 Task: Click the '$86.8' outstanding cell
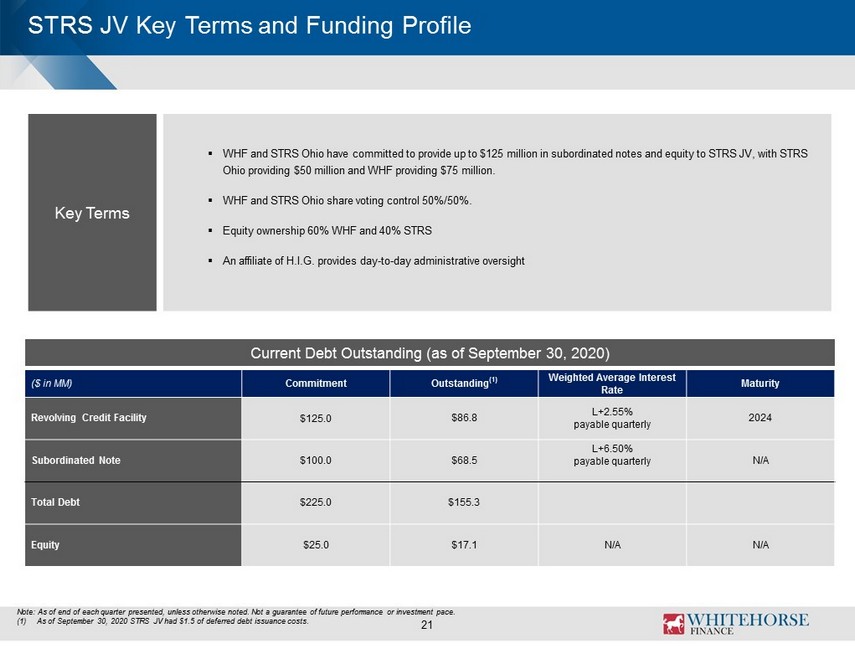pyautogui.click(x=464, y=418)
